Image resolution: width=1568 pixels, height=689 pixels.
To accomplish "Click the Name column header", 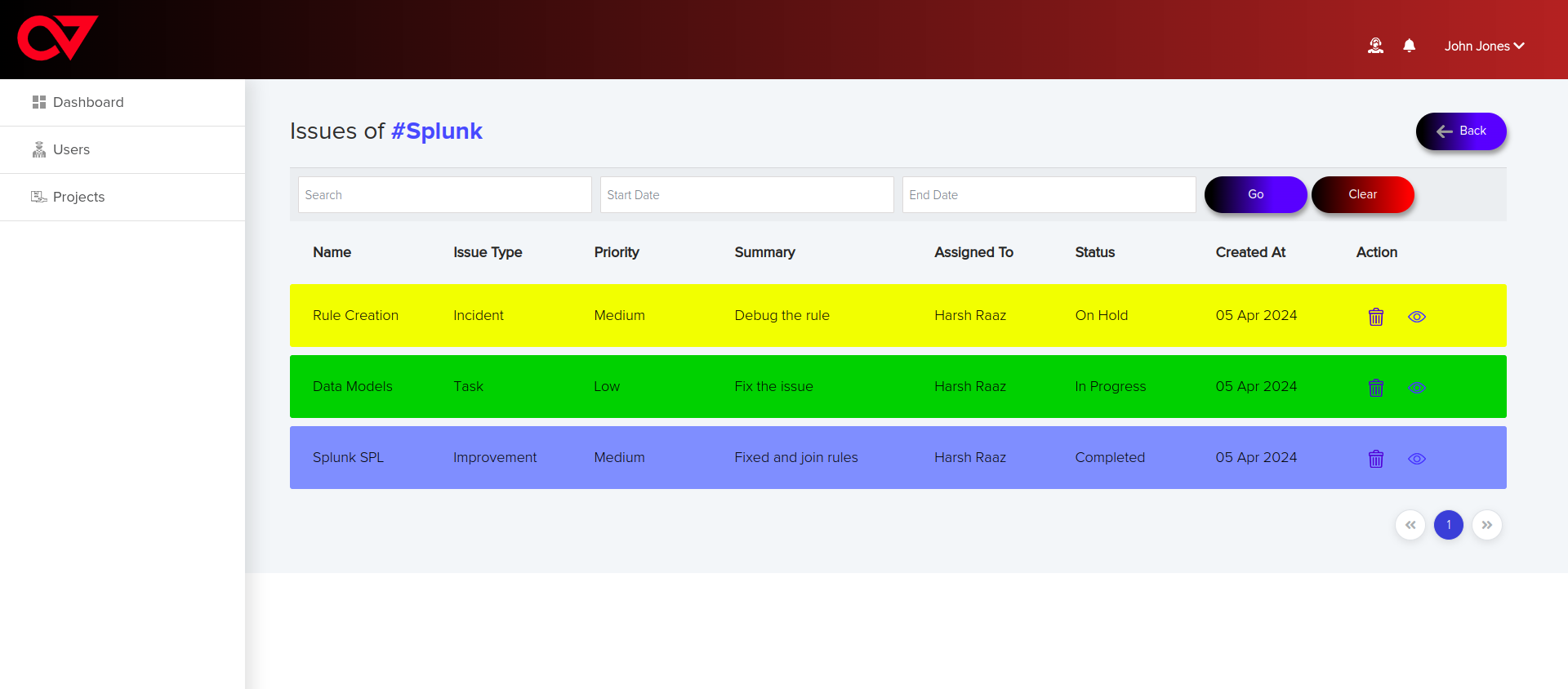I will 332,252.
